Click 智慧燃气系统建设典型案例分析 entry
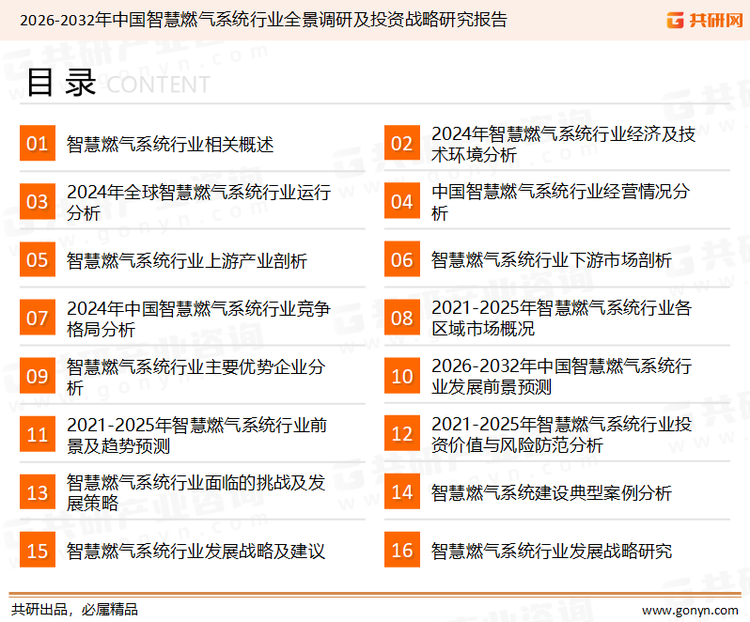Image resolution: width=750 pixels, height=622 pixels. (551, 493)
